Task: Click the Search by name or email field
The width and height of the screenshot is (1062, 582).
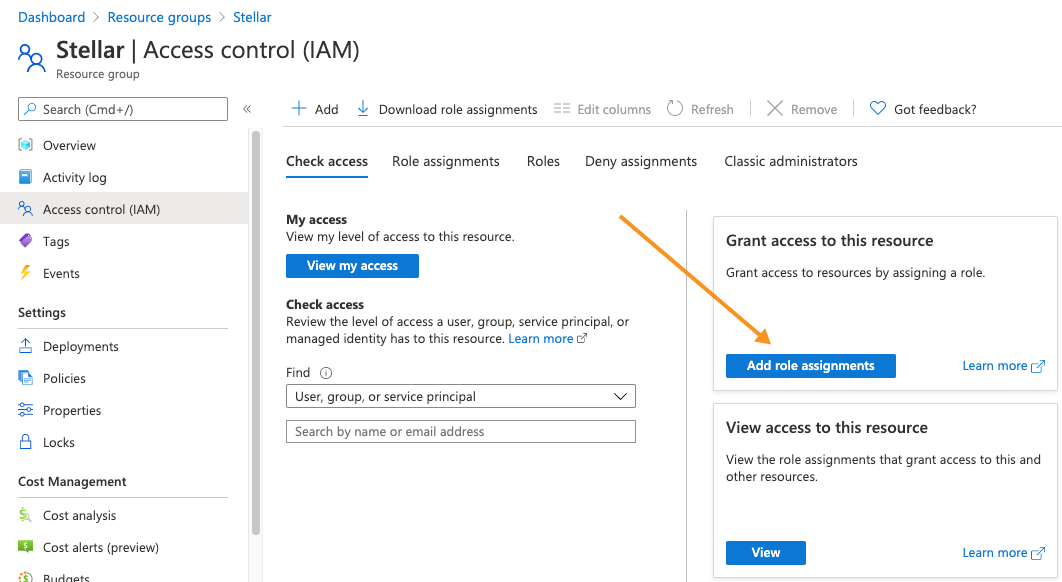Action: [x=460, y=432]
